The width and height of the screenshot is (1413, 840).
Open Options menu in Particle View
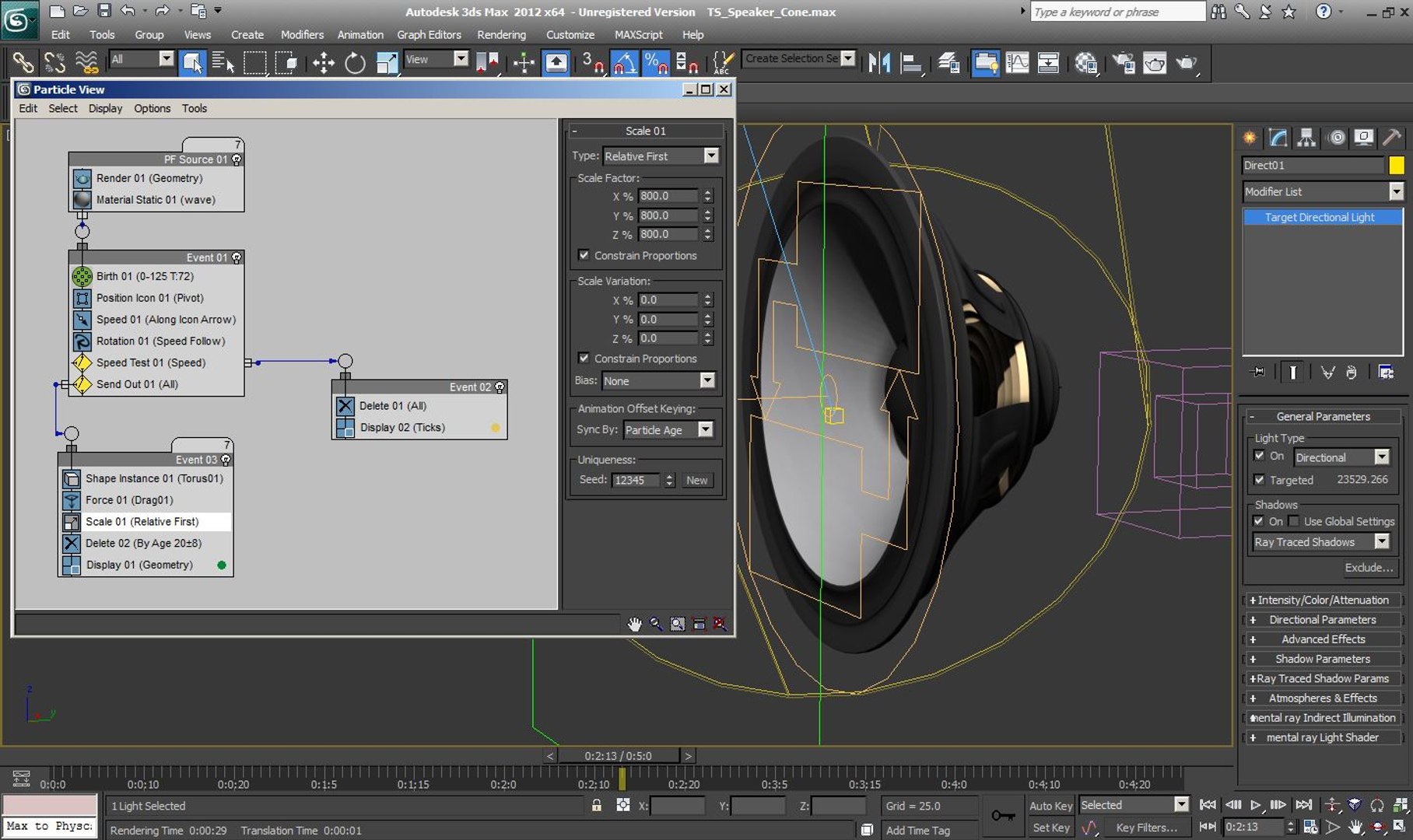pos(152,108)
